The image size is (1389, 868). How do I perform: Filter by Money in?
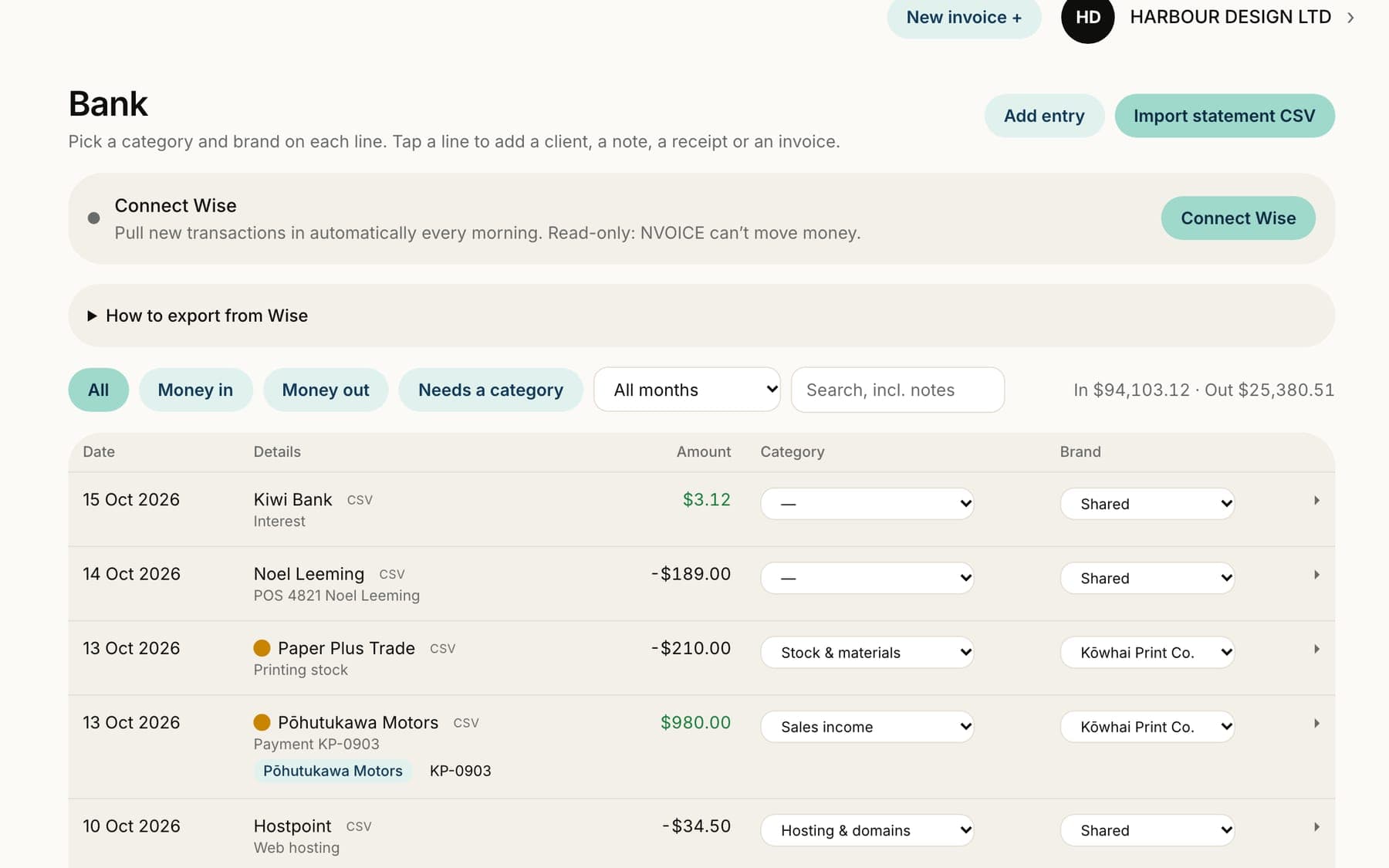click(196, 390)
